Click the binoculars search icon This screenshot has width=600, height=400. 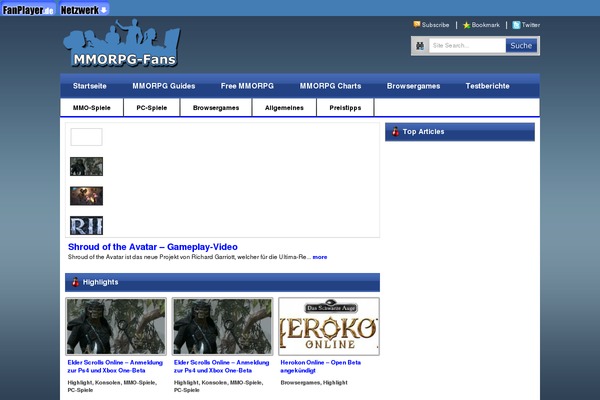point(420,46)
